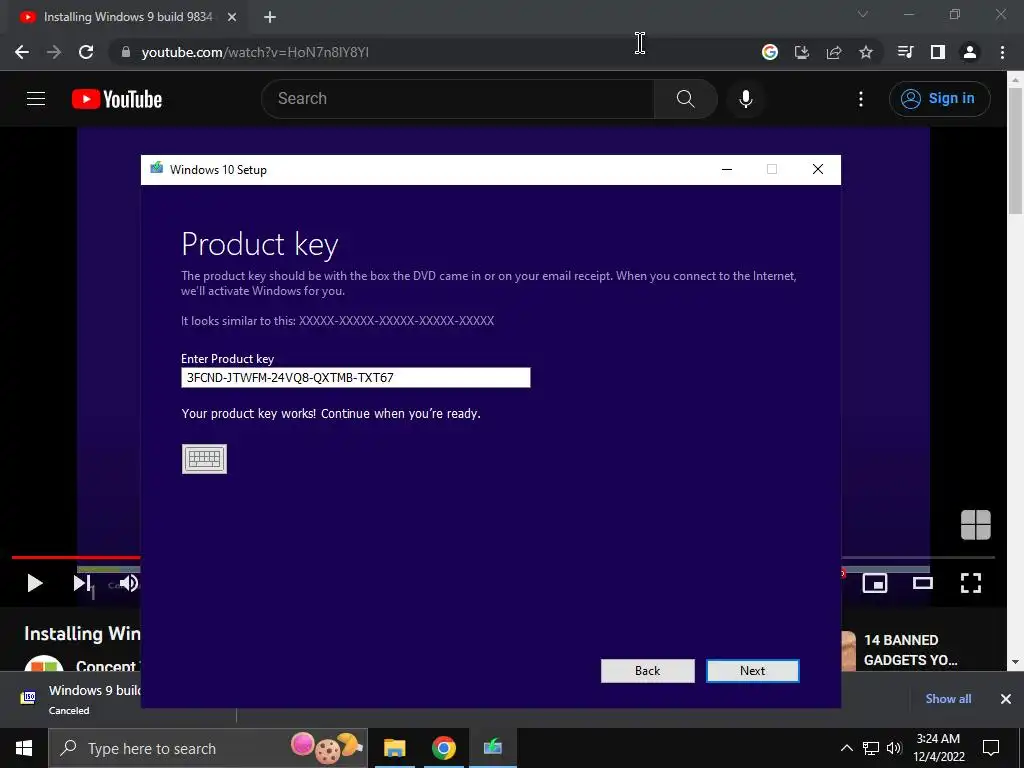Click the on-screen keyboard icon in Setup

coord(204,459)
